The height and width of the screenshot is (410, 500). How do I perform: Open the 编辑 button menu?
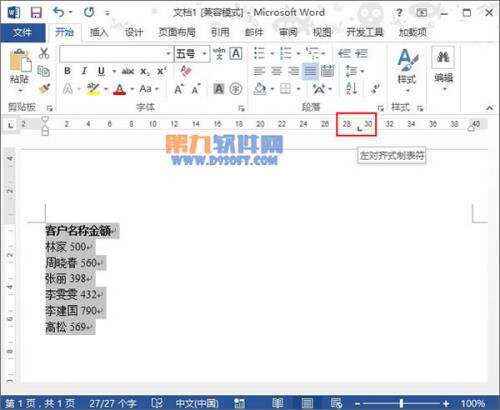pos(443,69)
